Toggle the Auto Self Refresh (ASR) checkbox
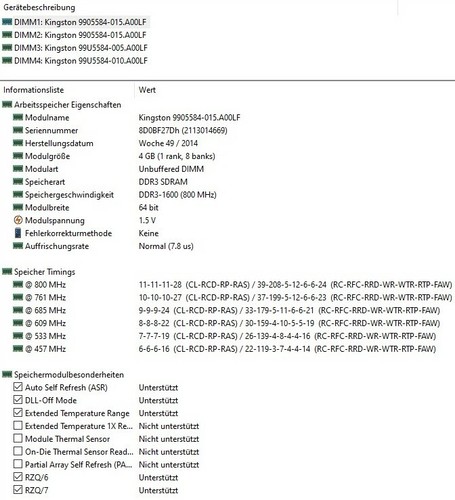Viewport: 455px width, 500px height. (18, 387)
